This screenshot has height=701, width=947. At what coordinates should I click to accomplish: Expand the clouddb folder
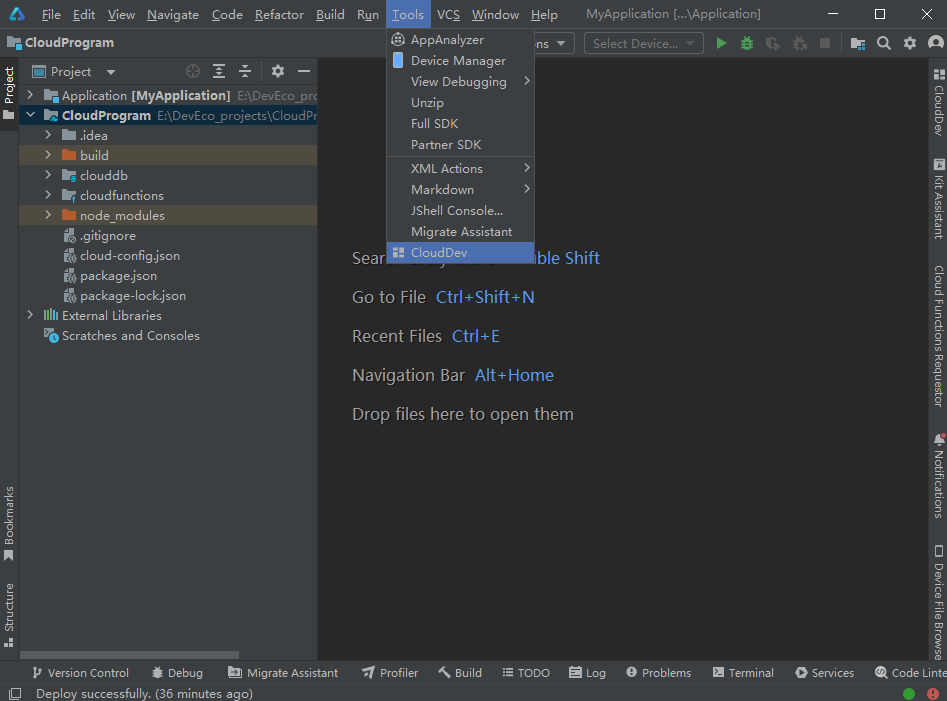click(x=48, y=176)
